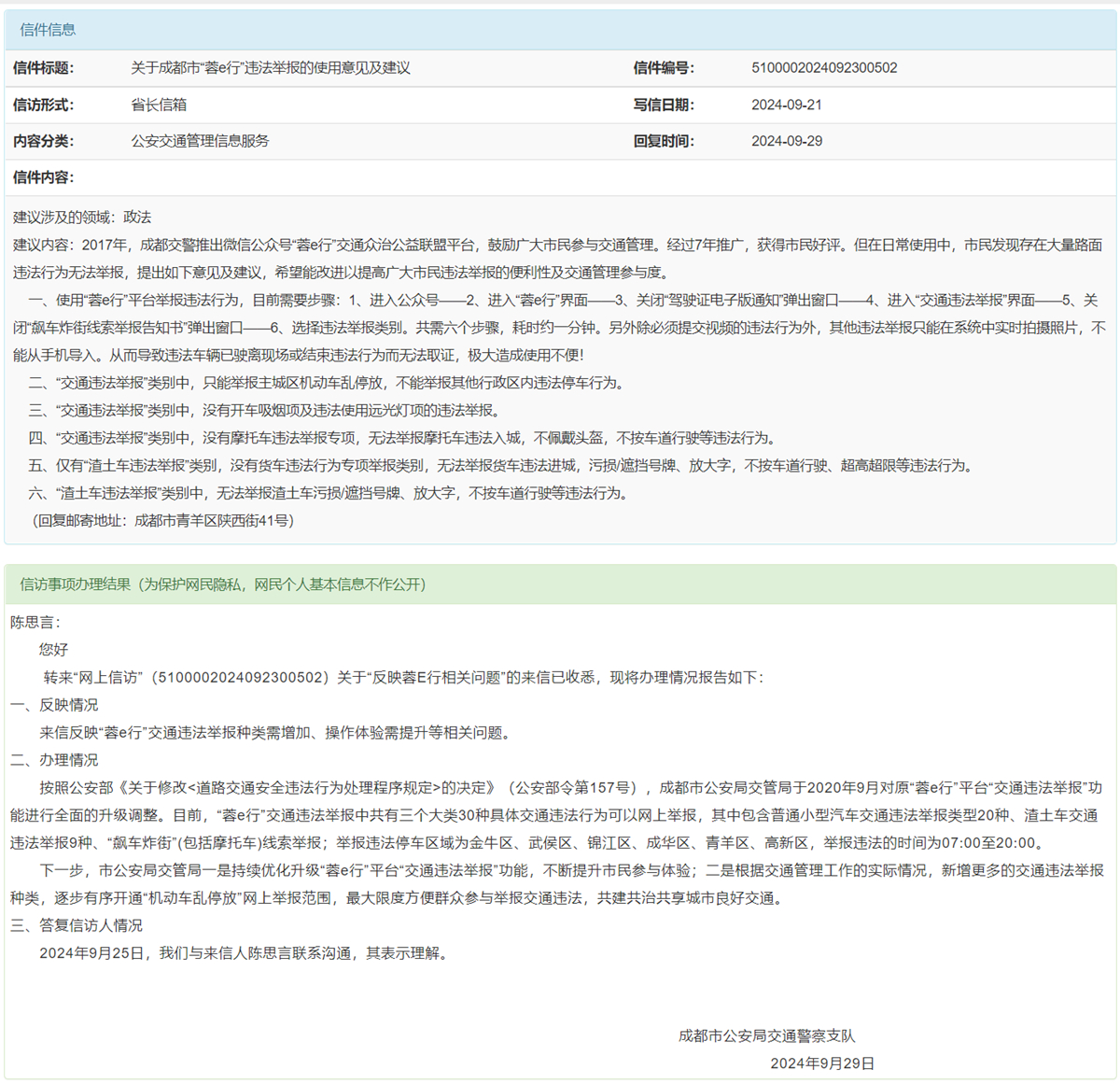The height and width of the screenshot is (1084, 1120).
Task: Click the 省长信箱 value
Action: pos(159,105)
